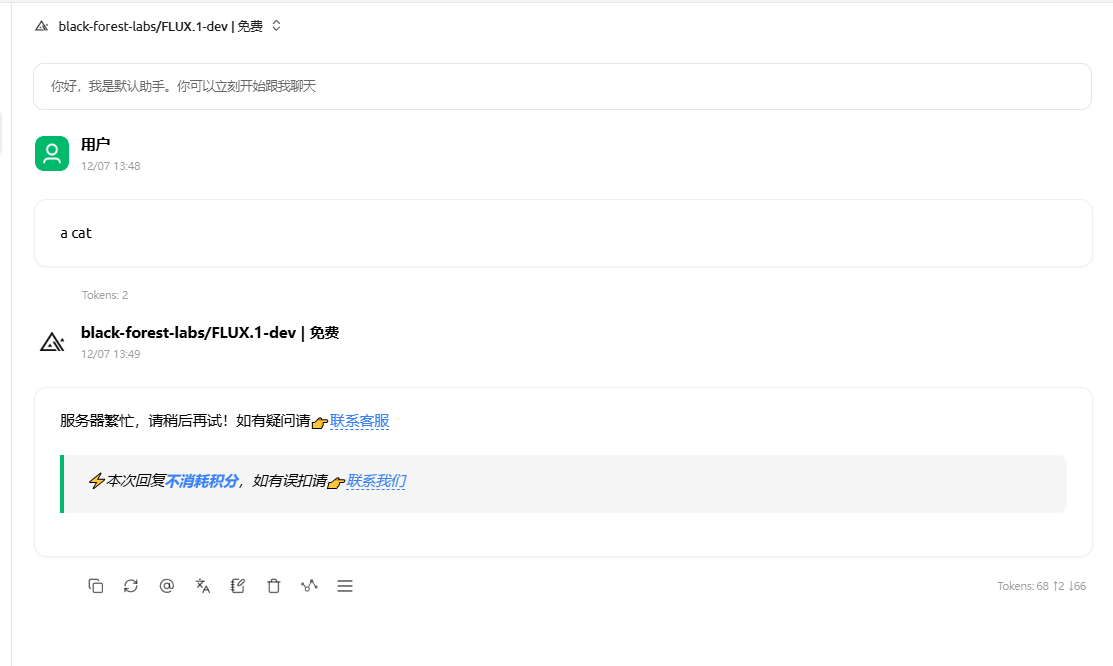Open the three-line more menu
Image resolution: width=1113 pixels, height=666 pixels.
click(x=345, y=586)
